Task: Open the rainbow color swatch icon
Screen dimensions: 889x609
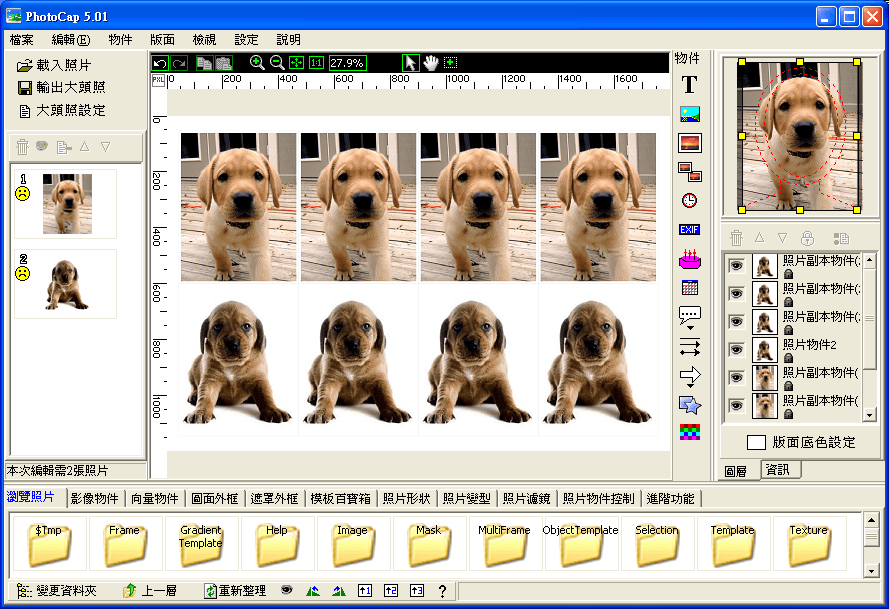Action: click(x=688, y=432)
